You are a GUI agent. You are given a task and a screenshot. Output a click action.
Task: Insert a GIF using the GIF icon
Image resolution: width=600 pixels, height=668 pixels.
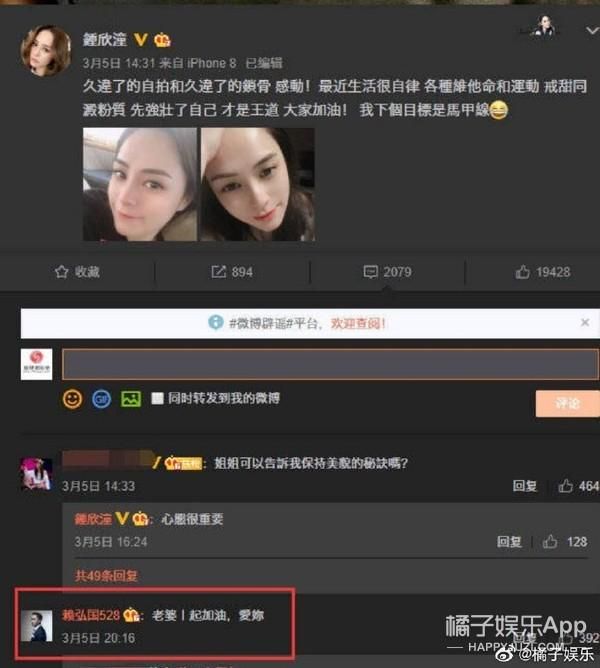tap(101, 399)
